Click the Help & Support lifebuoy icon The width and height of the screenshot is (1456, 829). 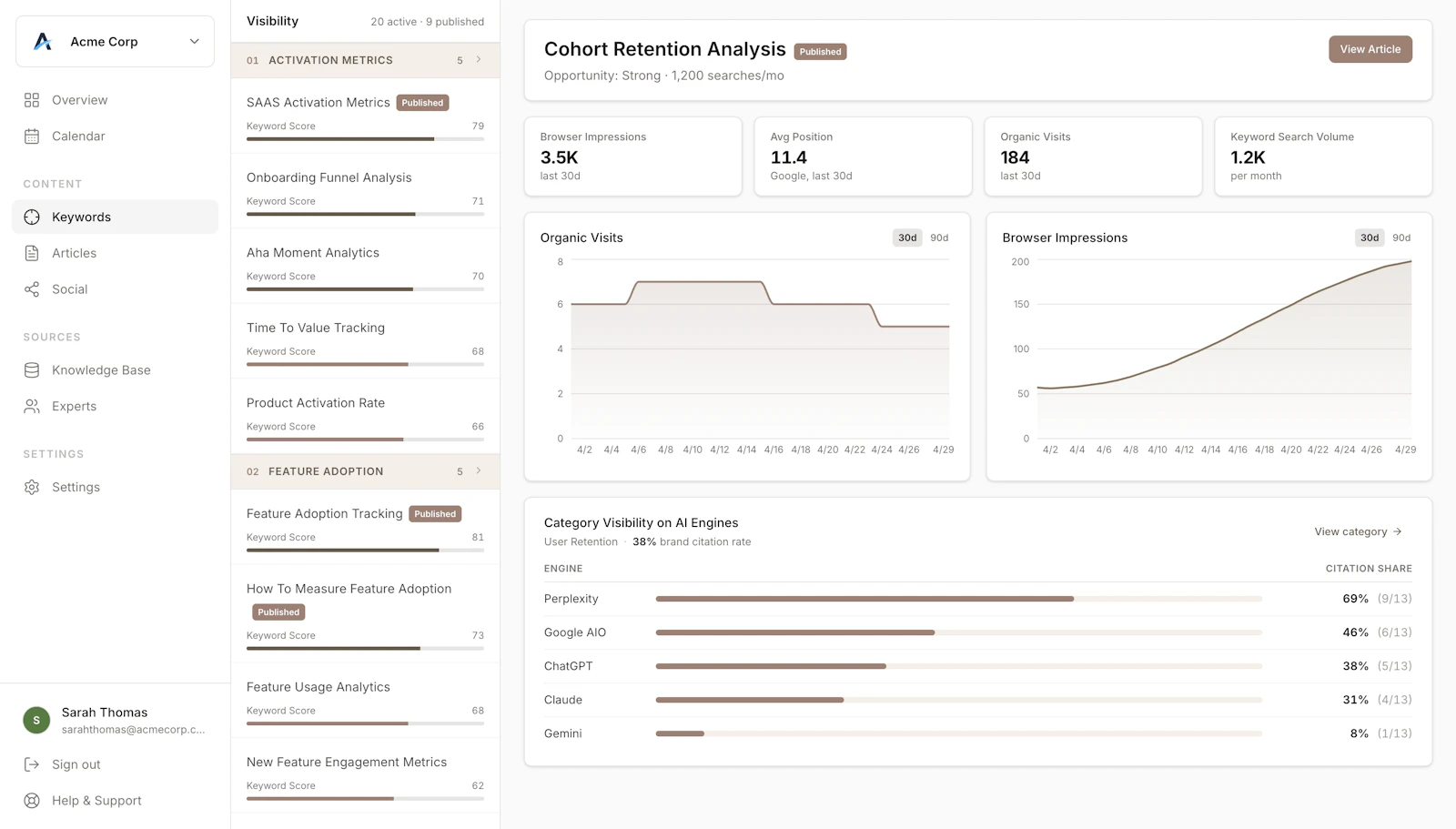(32, 801)
